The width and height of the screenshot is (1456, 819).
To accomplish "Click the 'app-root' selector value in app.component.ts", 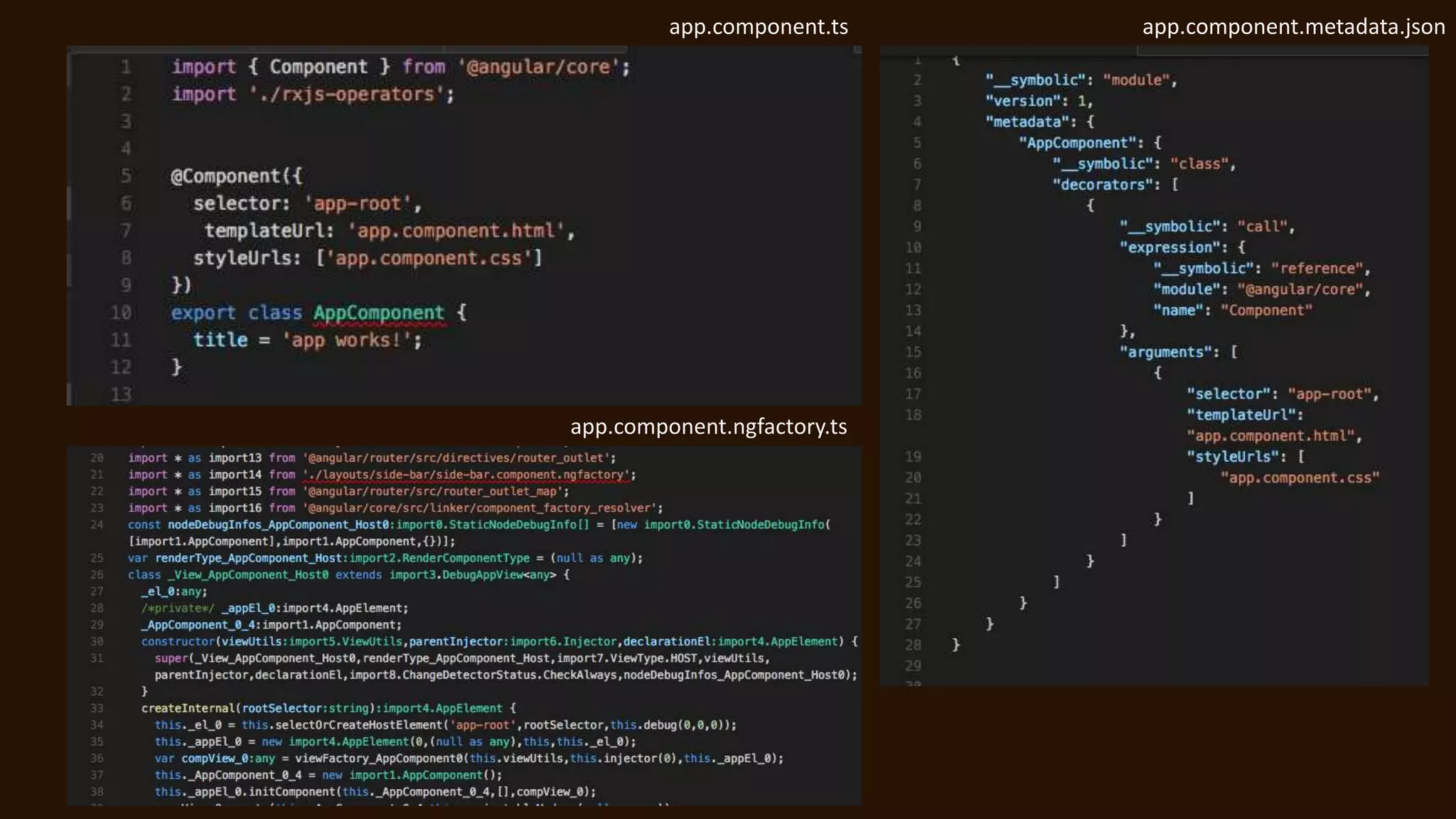I will (x=358, y=203).
